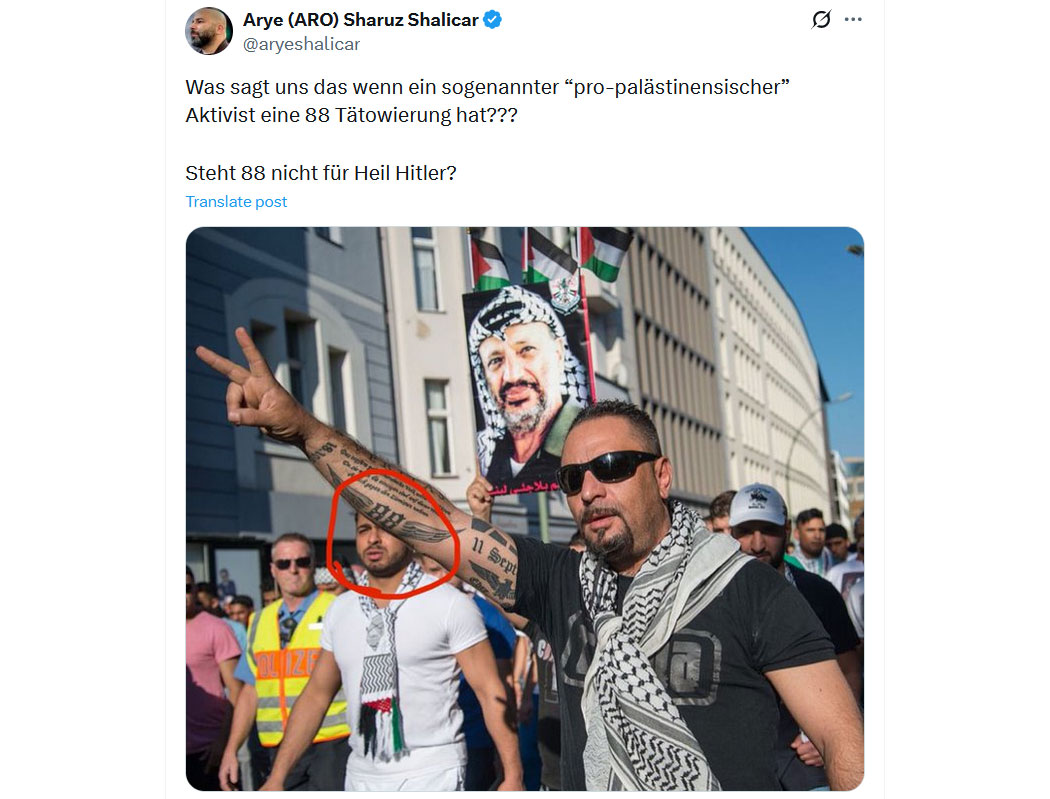Image resolution: width=1050 pixels, height=799 pixels.
Task: Click the Arafat portrait poster in photo
Action: (527, 389)
